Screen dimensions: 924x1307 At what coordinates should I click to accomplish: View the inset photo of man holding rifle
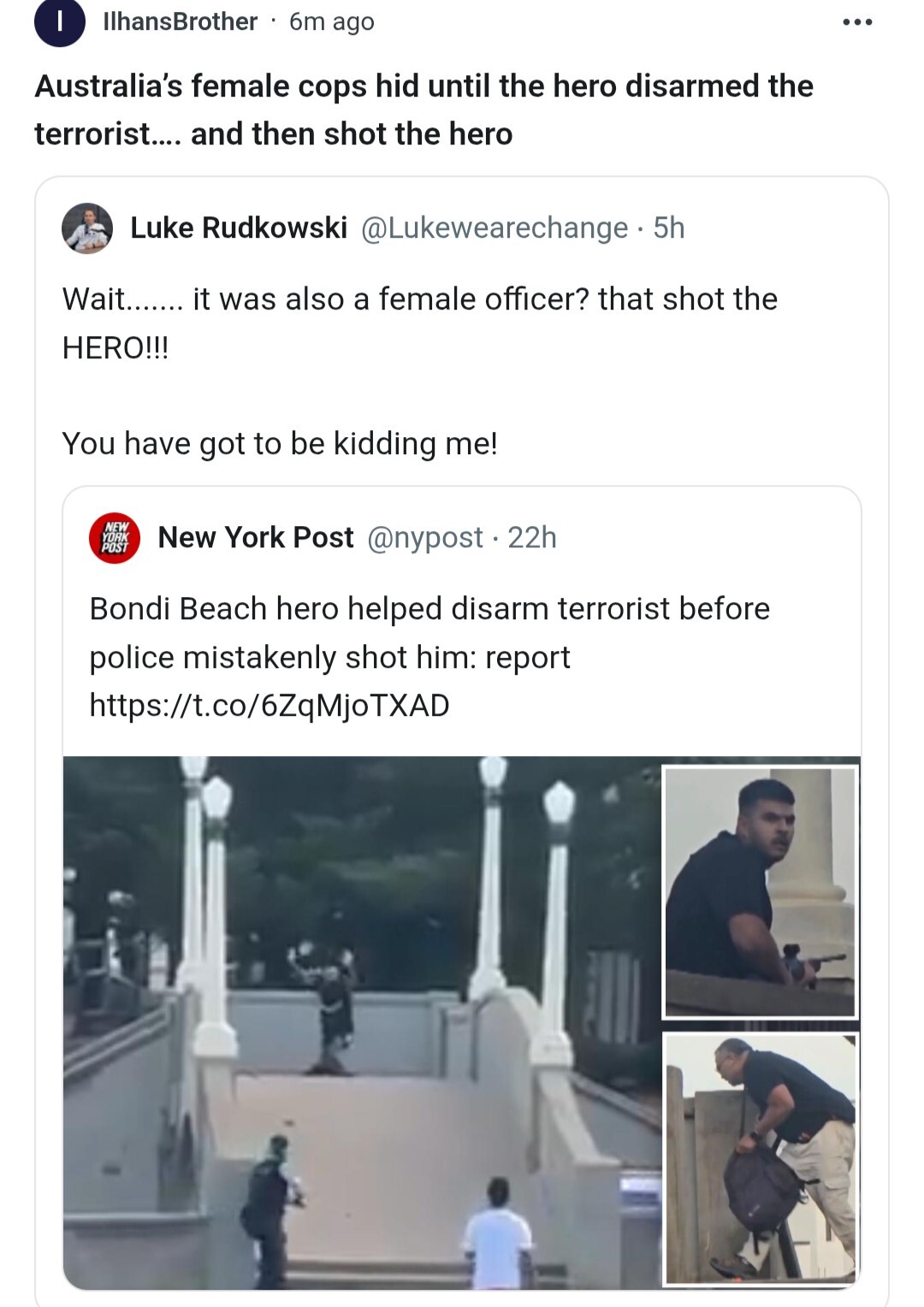(x=760, y=892)
